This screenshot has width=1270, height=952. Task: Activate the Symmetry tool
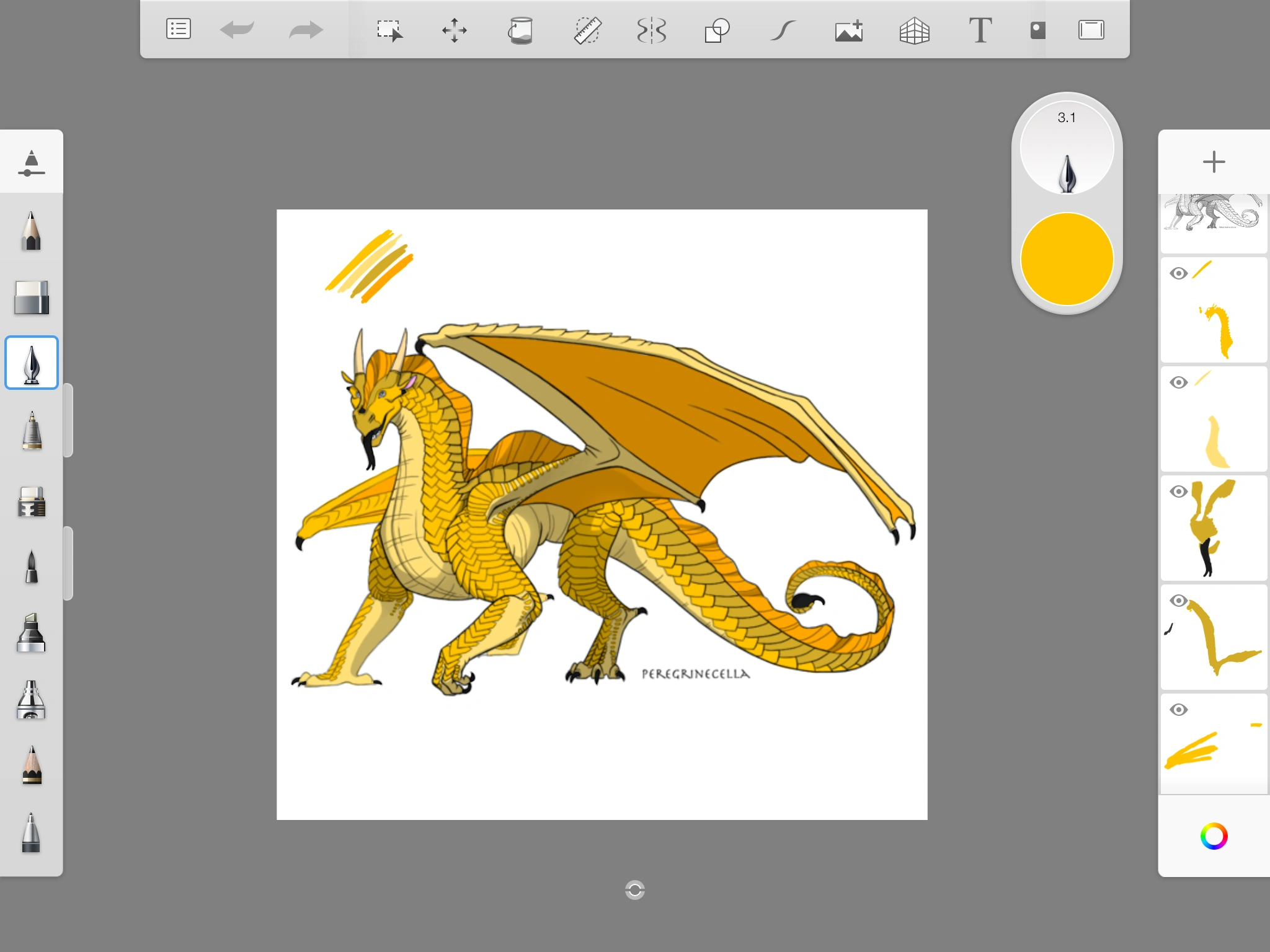pos(652,29)
